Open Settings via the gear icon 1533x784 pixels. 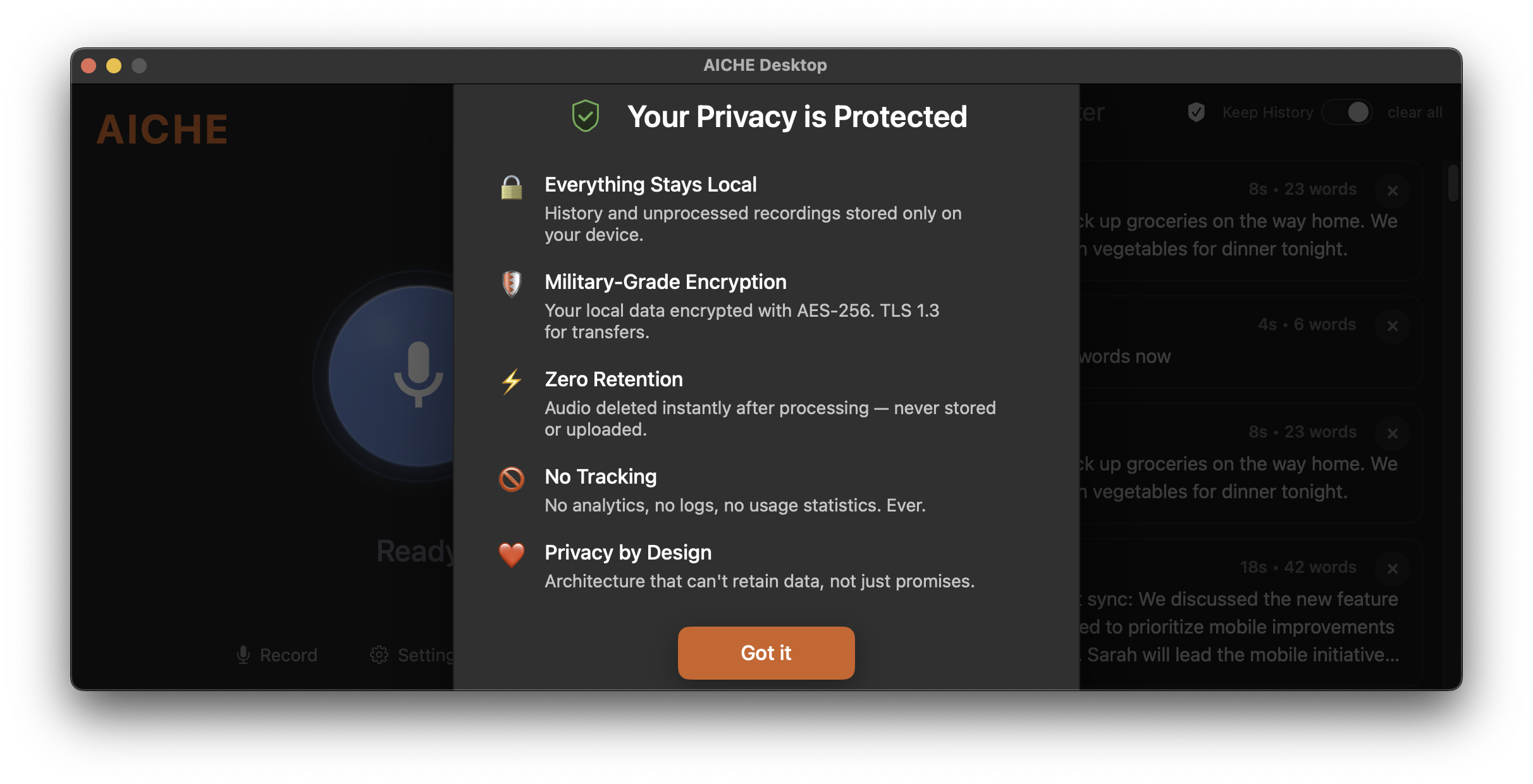coord(379,654)
